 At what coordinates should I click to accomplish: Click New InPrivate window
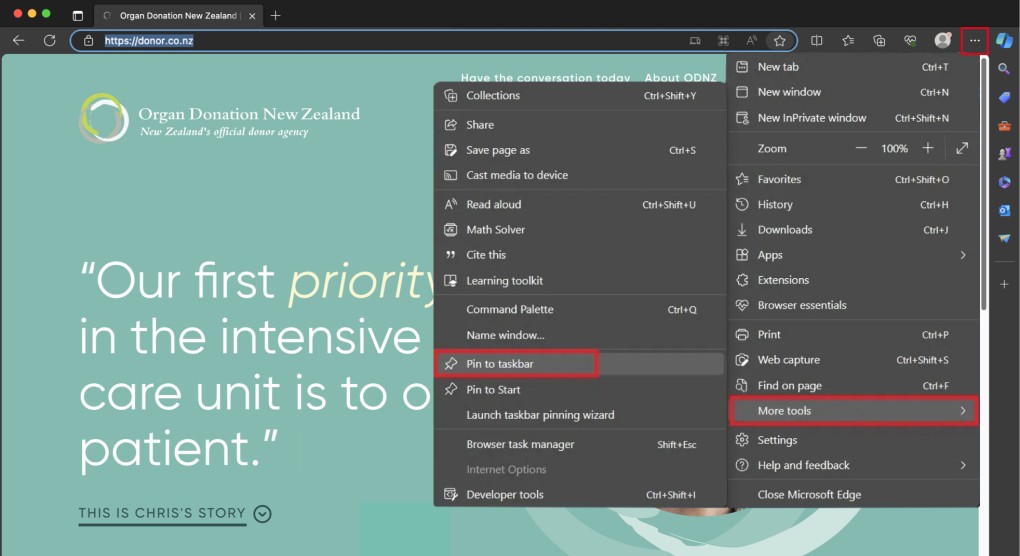[812, 118]
